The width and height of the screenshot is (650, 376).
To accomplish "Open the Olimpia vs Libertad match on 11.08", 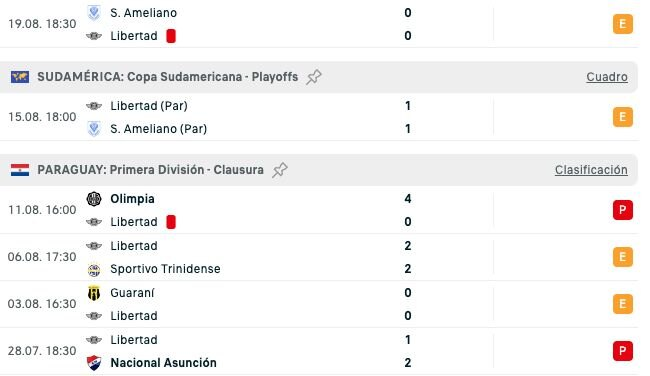I will [x=319, y=210].
